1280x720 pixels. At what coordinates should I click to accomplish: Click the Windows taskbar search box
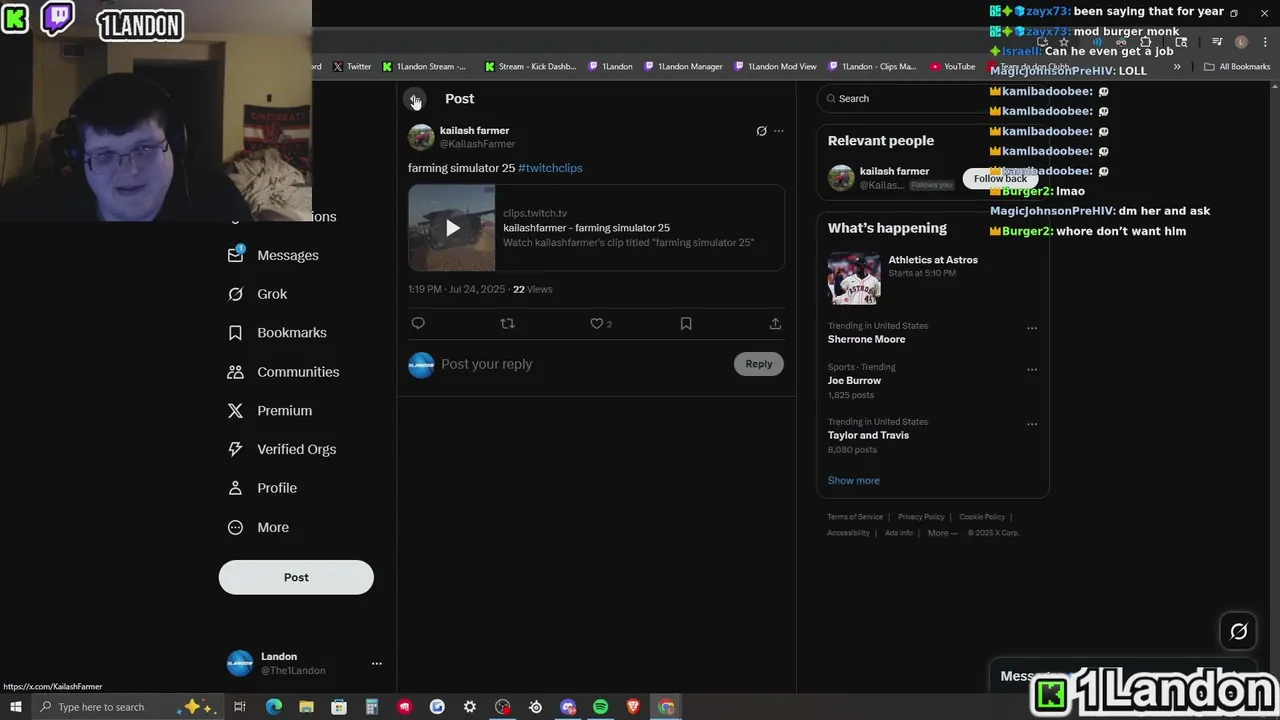pyautogui.click(x=127, y=707)
